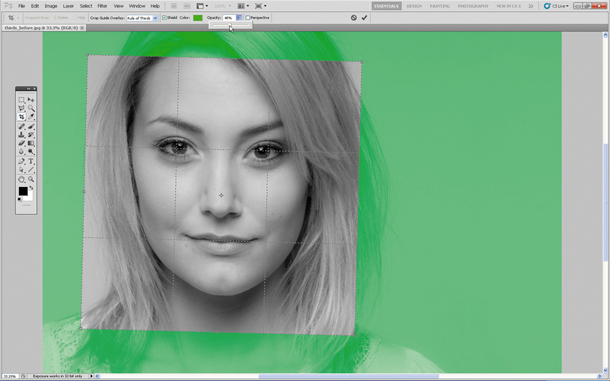Pick the Gradient tool

tap(31, 144)
